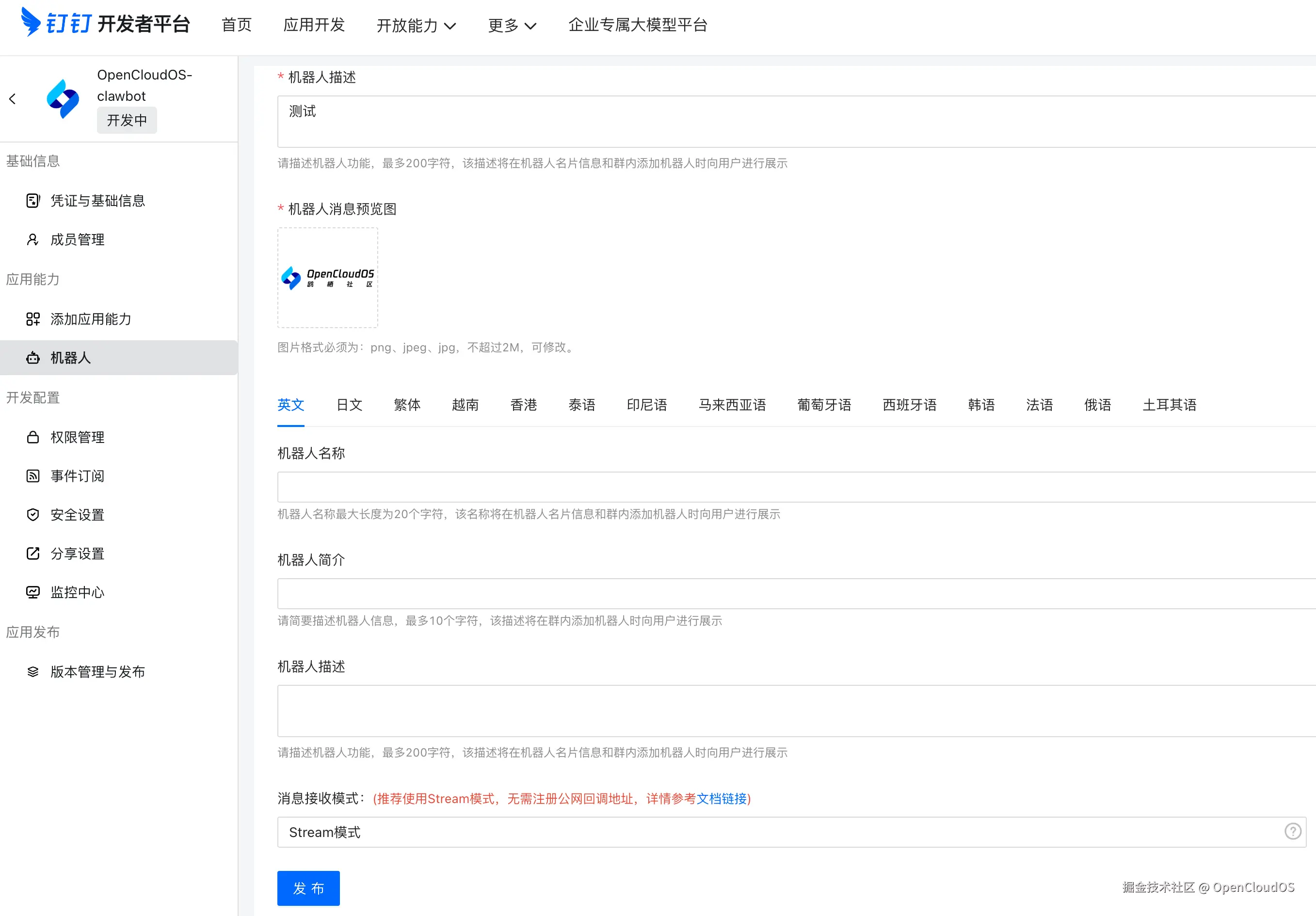This screenshot has height=916, width=1316.
Task: Click the OpenCloudOS message preview image thumbnail
Action: click(328, 278)
